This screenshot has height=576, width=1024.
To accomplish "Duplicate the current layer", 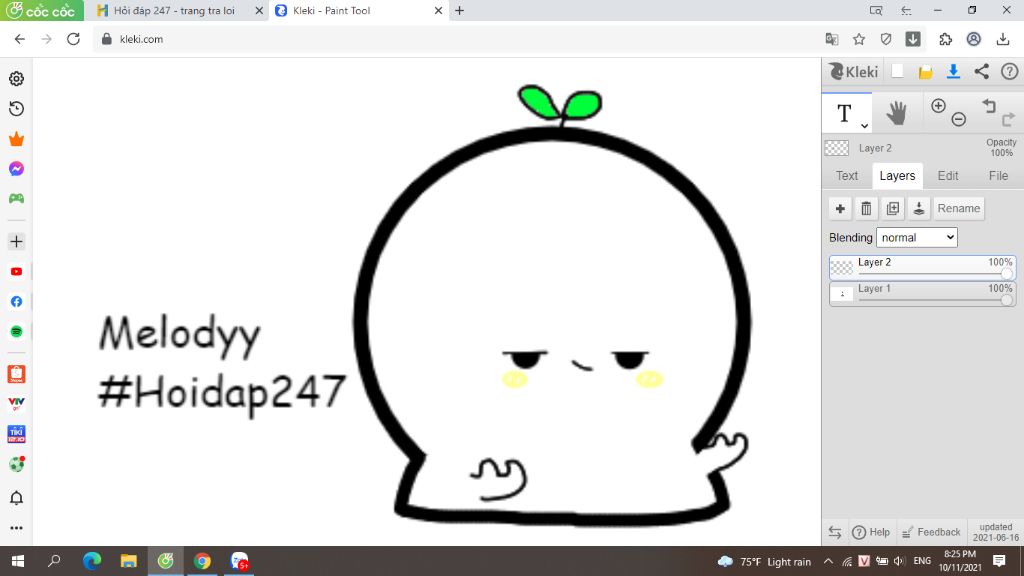I will [893, 208].
